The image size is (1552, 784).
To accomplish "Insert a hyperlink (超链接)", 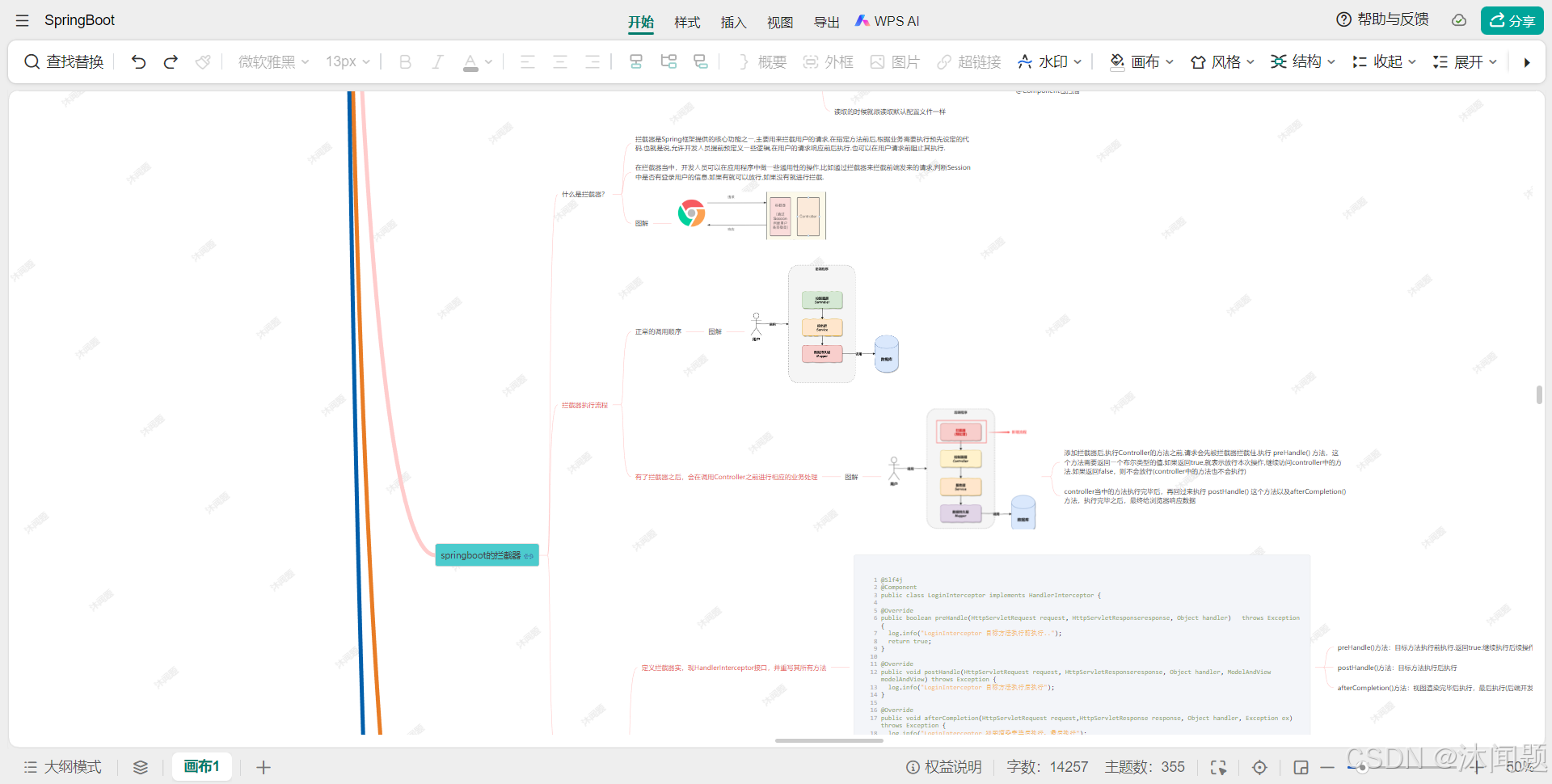I will (968, 61).
